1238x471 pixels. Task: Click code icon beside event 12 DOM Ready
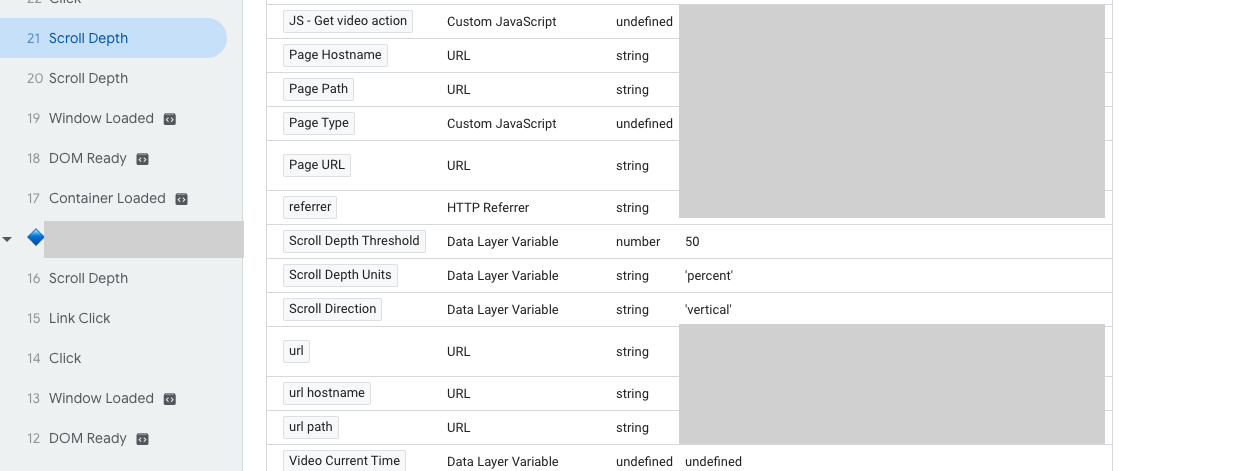coord(143,439)
